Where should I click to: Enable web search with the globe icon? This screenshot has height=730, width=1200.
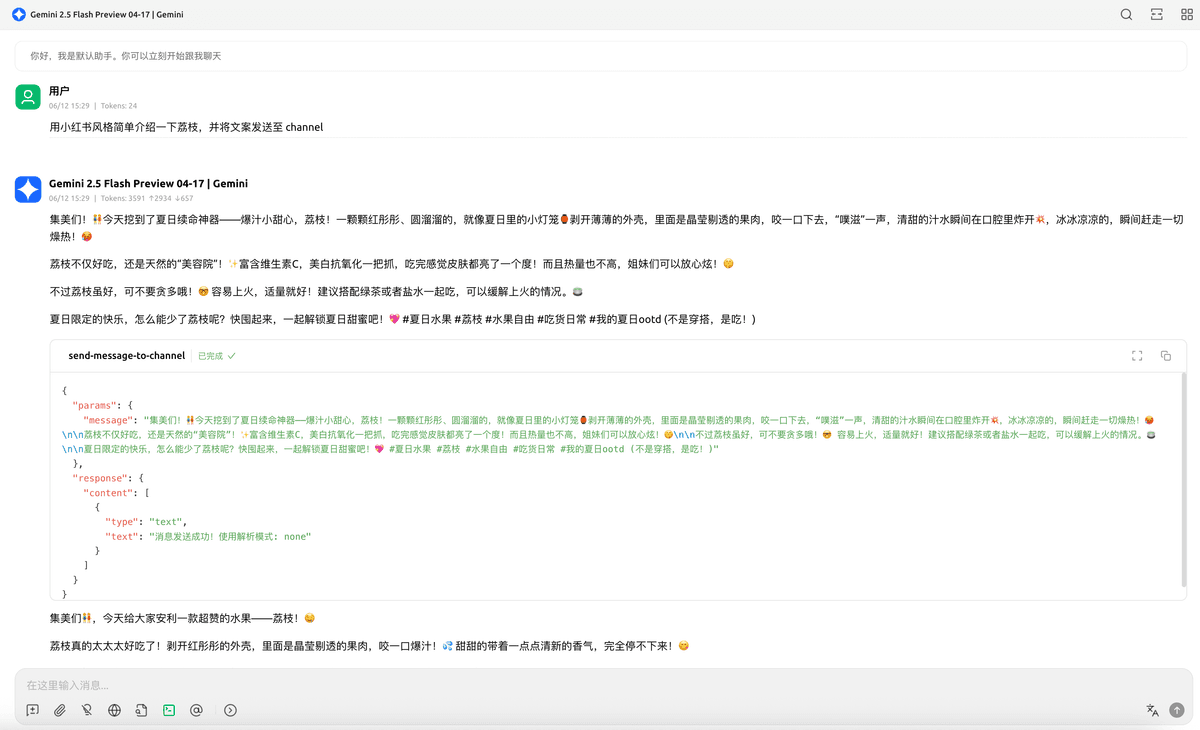pos(115,710)
